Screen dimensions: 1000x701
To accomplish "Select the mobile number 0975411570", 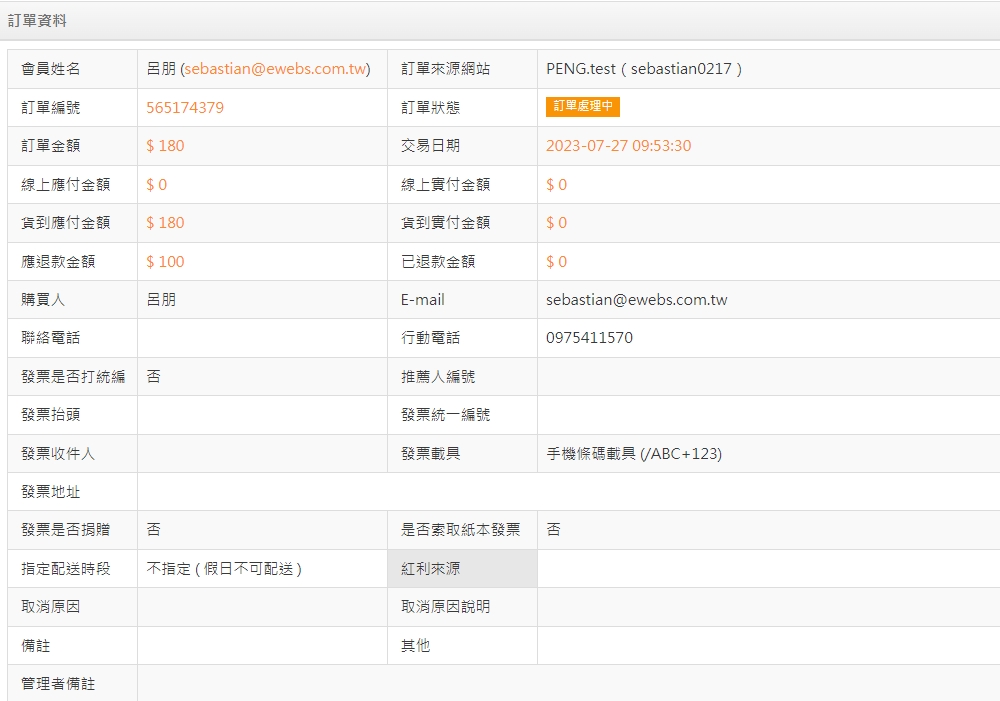I will click(589, 337).
